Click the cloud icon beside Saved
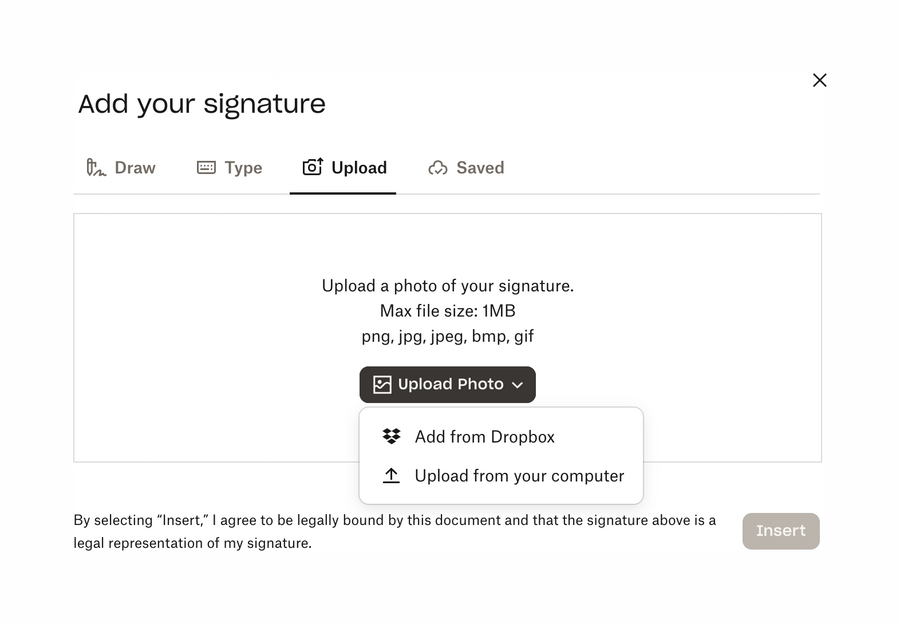This screenshot has height=624, width=900. pyautogui.click(x=437, y=167)
